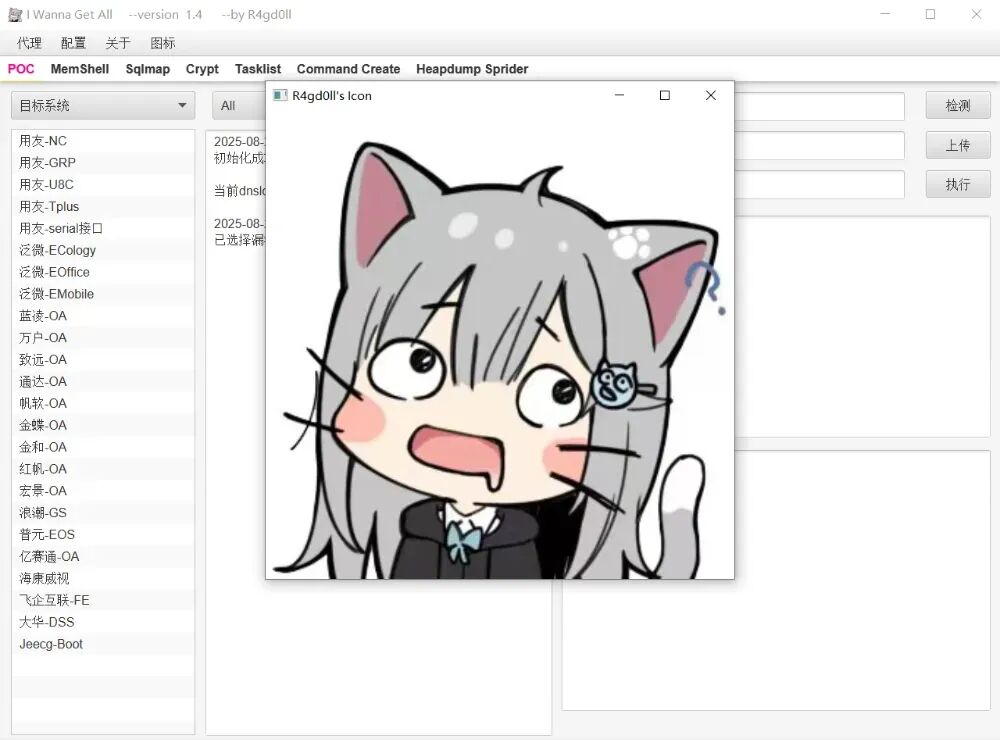Image resolution: width=1000 pixels, height=740 pixels.
Task: Select 用友-NC in the target list
Action: pos(43,141)
